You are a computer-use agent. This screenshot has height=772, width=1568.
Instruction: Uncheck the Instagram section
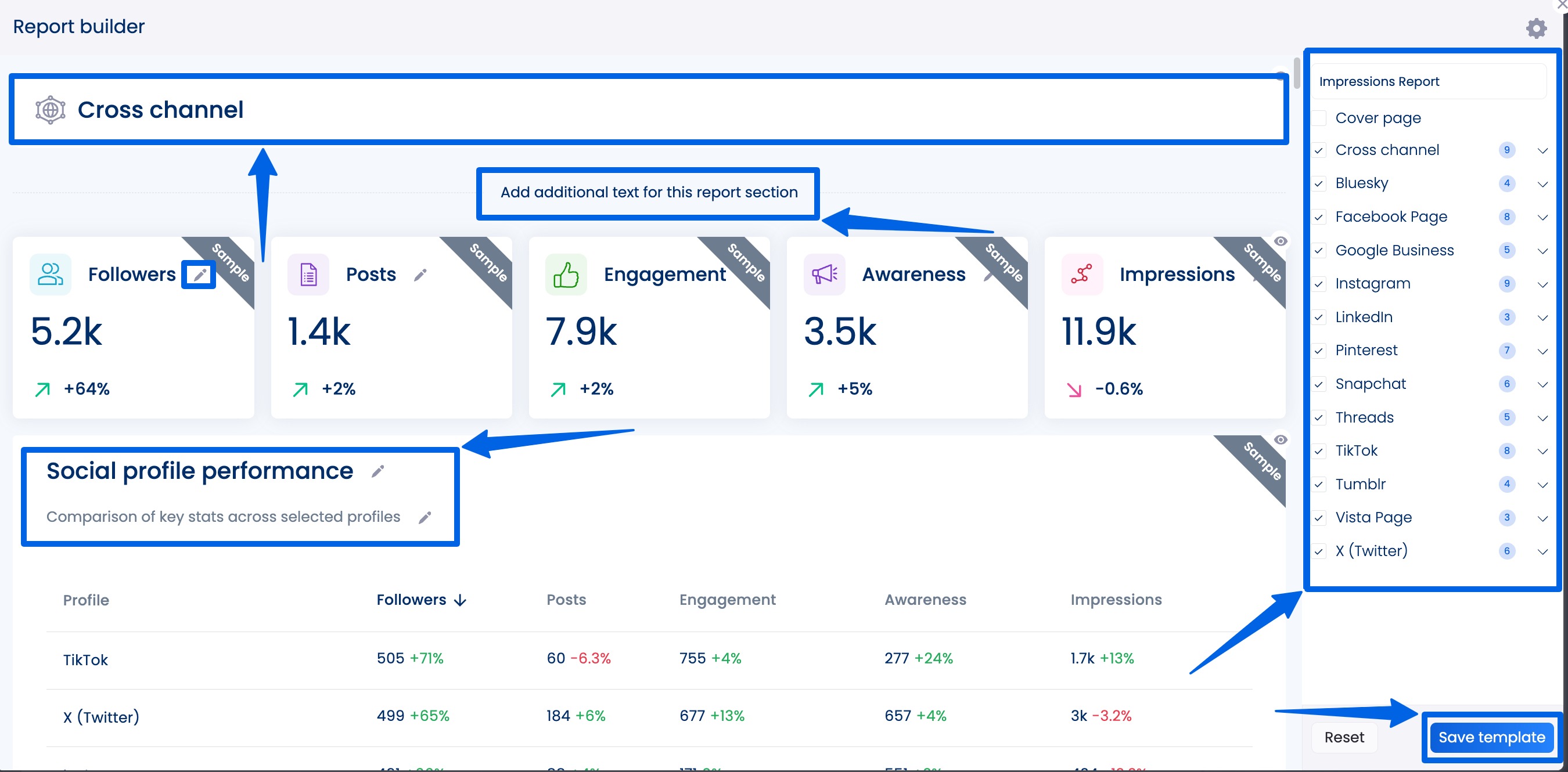tap(1319, 283)
